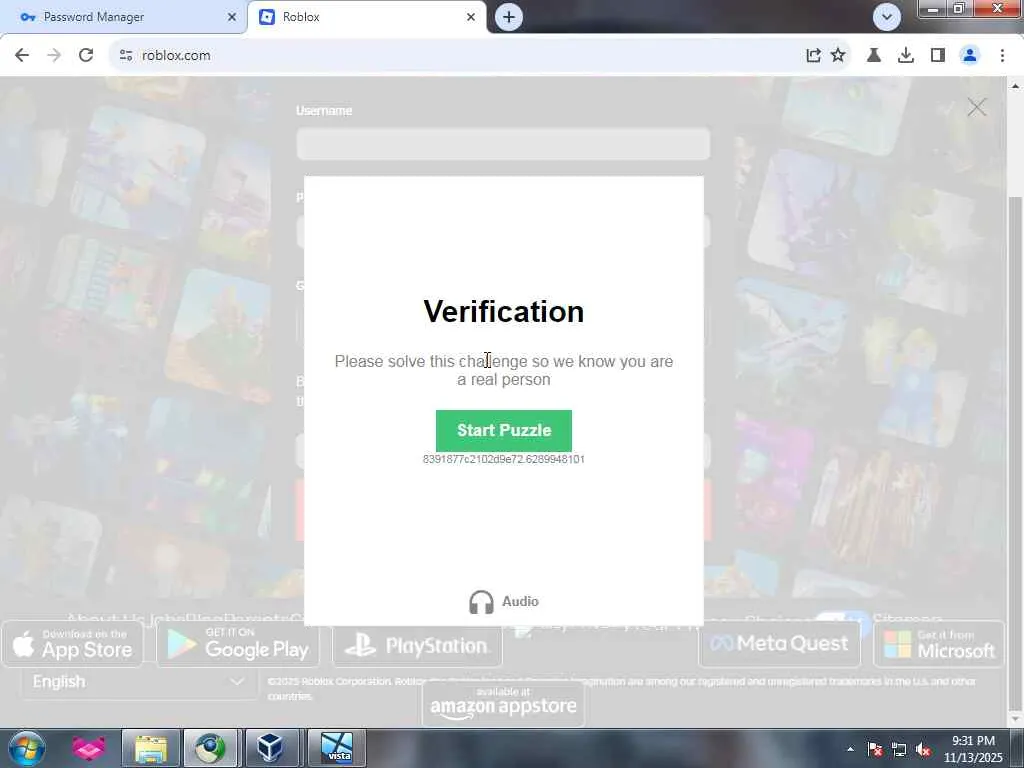The width and height of the screenshot is (1024, 768).
Task: Open the amazon appstore badge
Action: (x=504, y=703)
